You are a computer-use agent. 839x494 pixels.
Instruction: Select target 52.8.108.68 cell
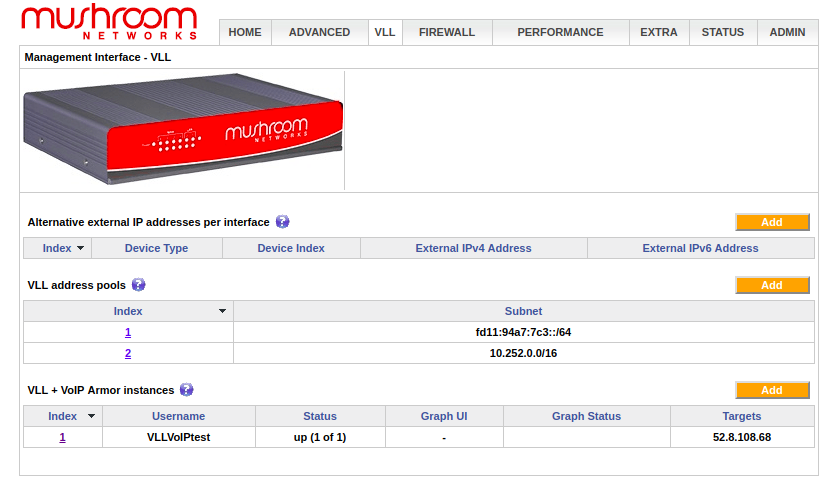tap(742, 437)
